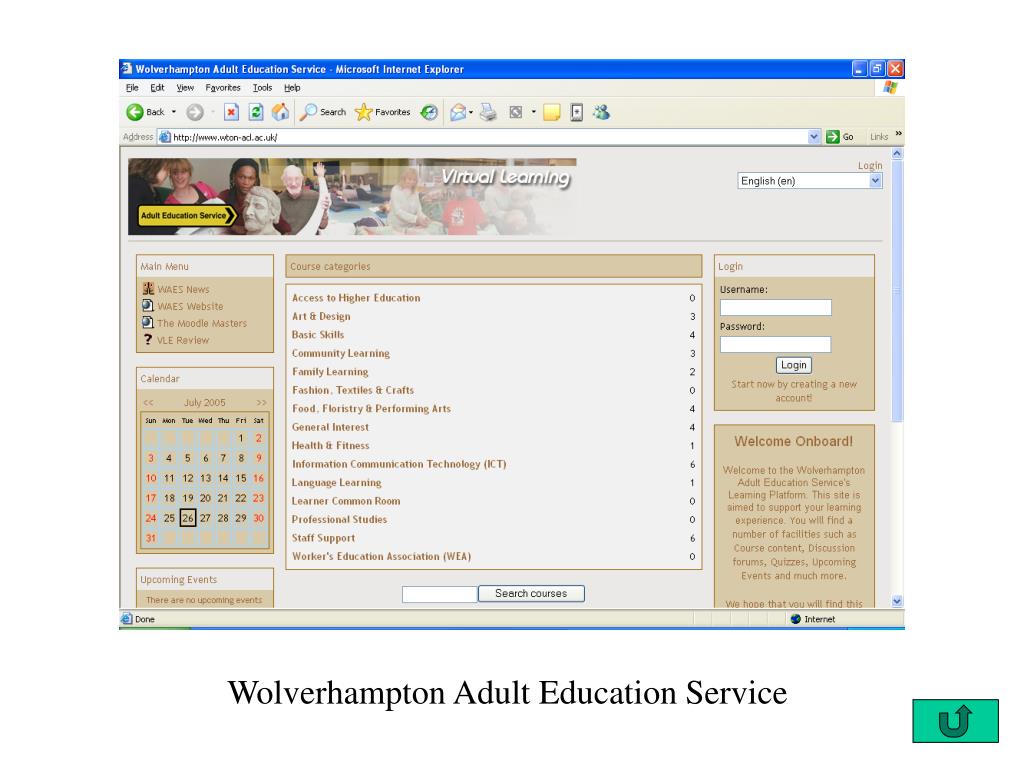Click inside the Username field
Image resolution: width=1024 pixels, height=768 pixels.
pyautogui.click(x=775, y=308)
